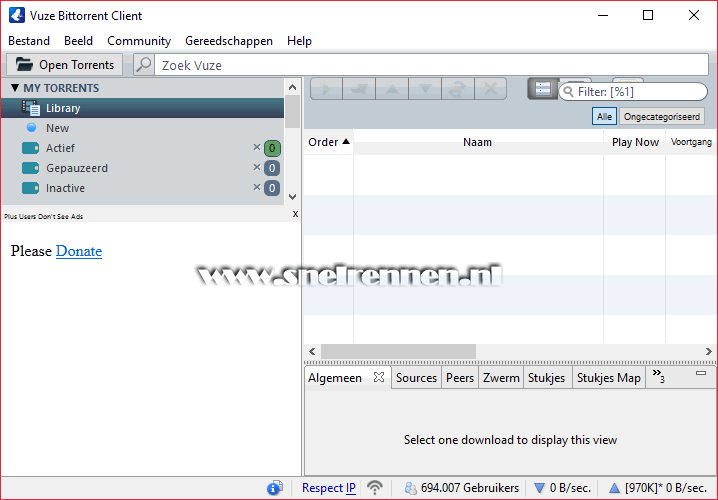Open the Gereedschappen menu
This screenshot has width=718, height=500.
[228, 41]
